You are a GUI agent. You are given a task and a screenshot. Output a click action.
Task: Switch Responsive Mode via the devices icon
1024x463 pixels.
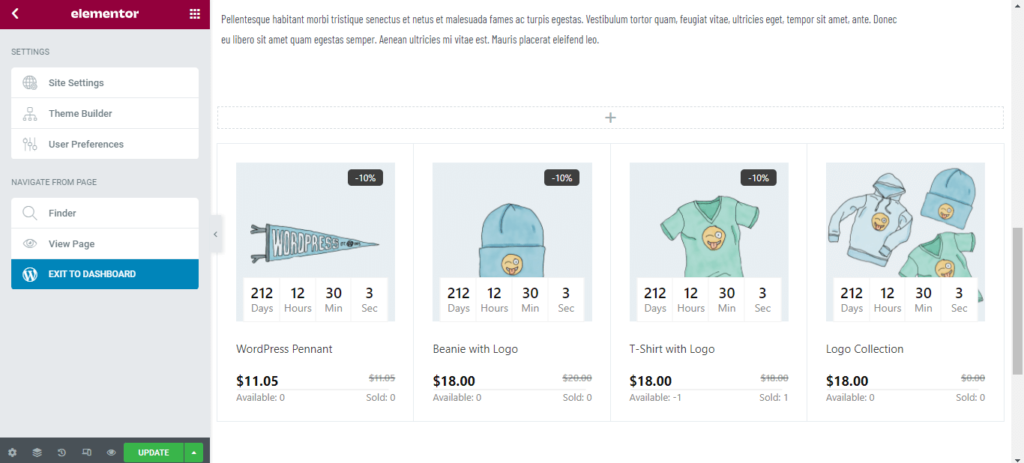point(87,452)
